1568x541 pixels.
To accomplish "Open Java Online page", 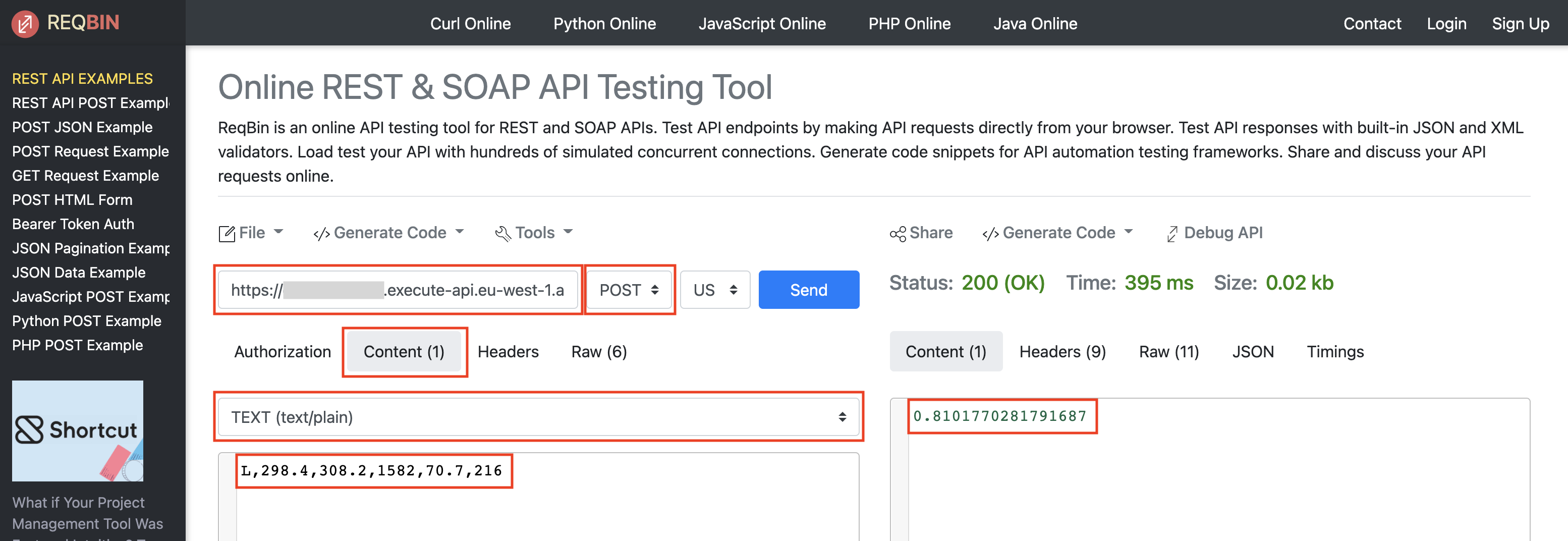I will (1035, 23).
